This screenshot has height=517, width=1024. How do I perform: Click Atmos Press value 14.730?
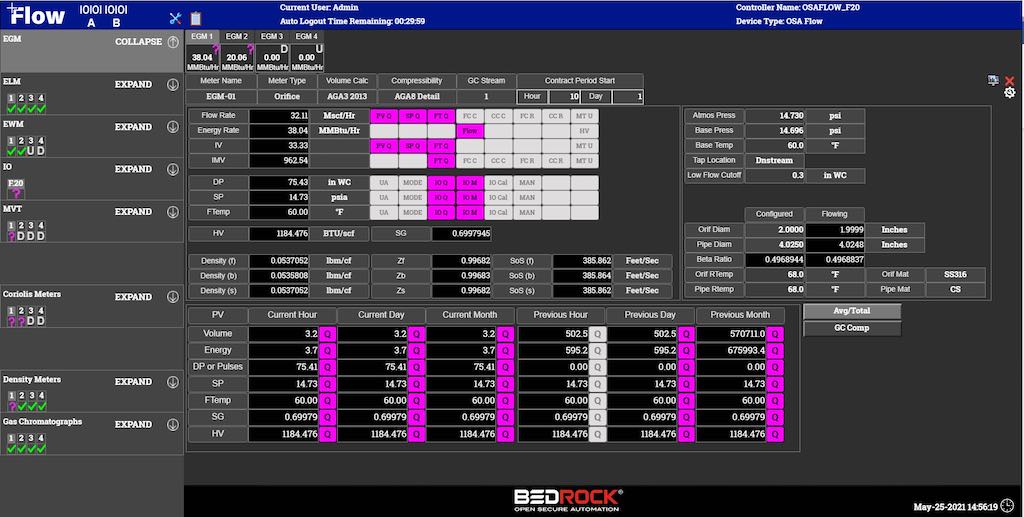point(775,116)
